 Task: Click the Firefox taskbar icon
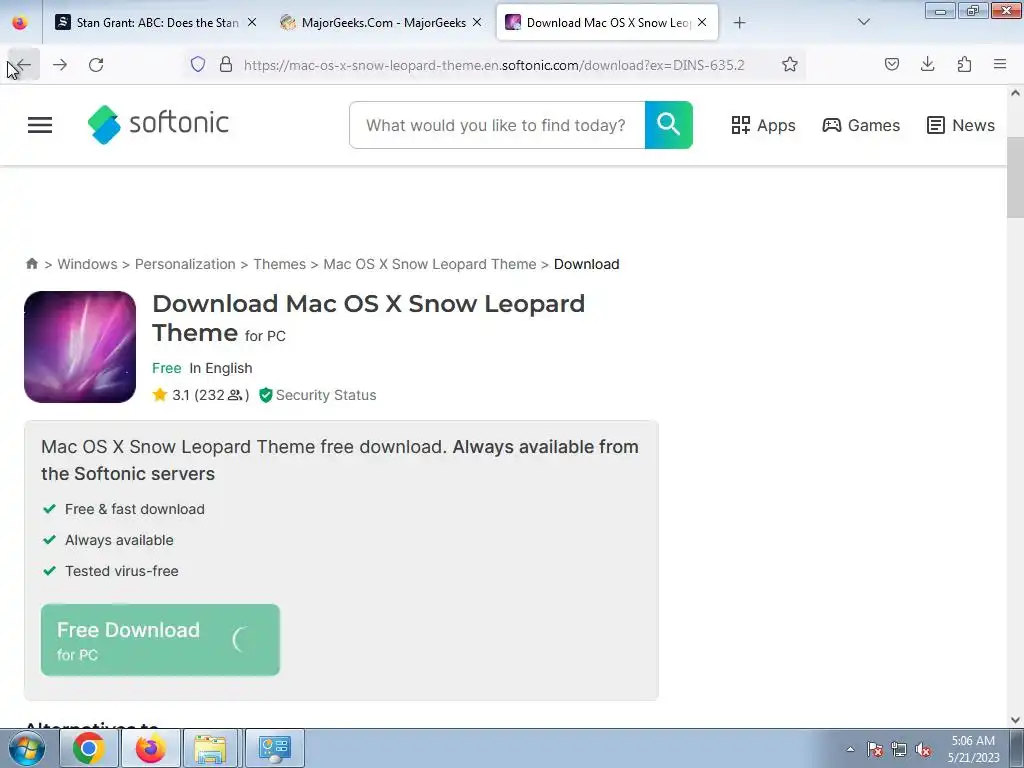(150, 748)
